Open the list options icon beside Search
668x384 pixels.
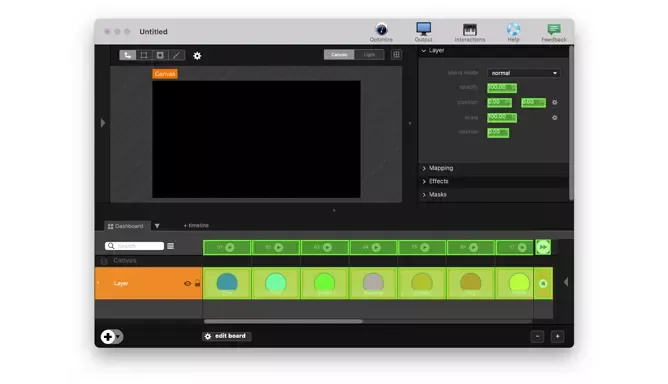coord(170,246)
